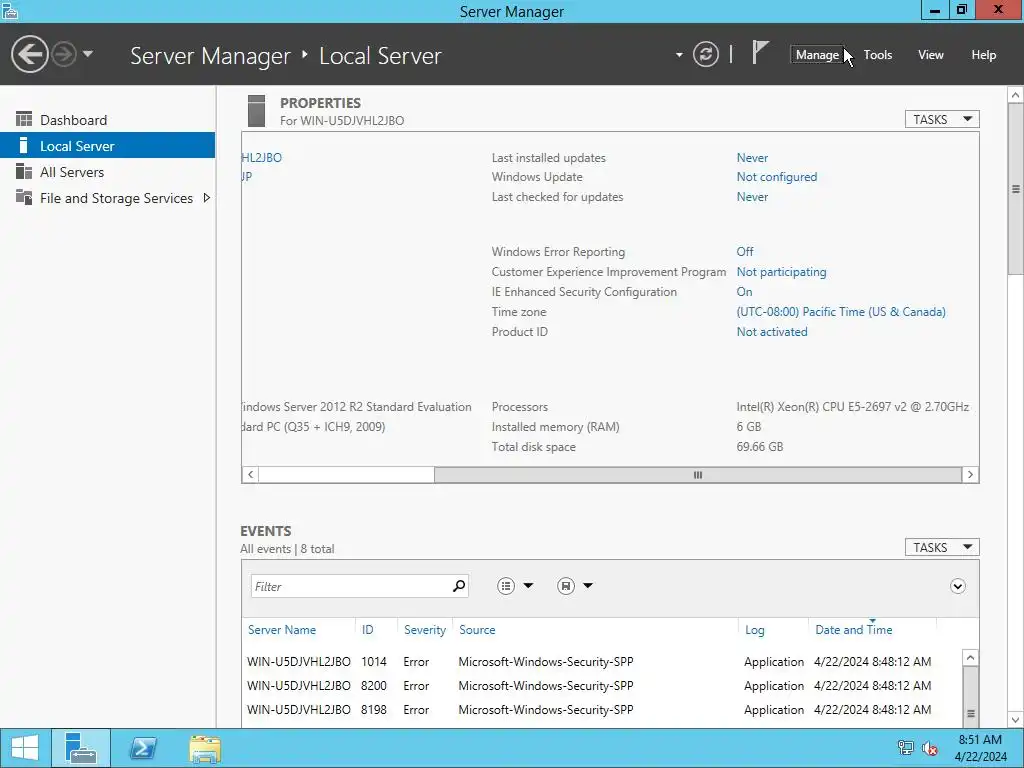Click the muted volume tray icon
Image resolution: width=1024 pixels, height=768 pixels.
click(929, 748)
